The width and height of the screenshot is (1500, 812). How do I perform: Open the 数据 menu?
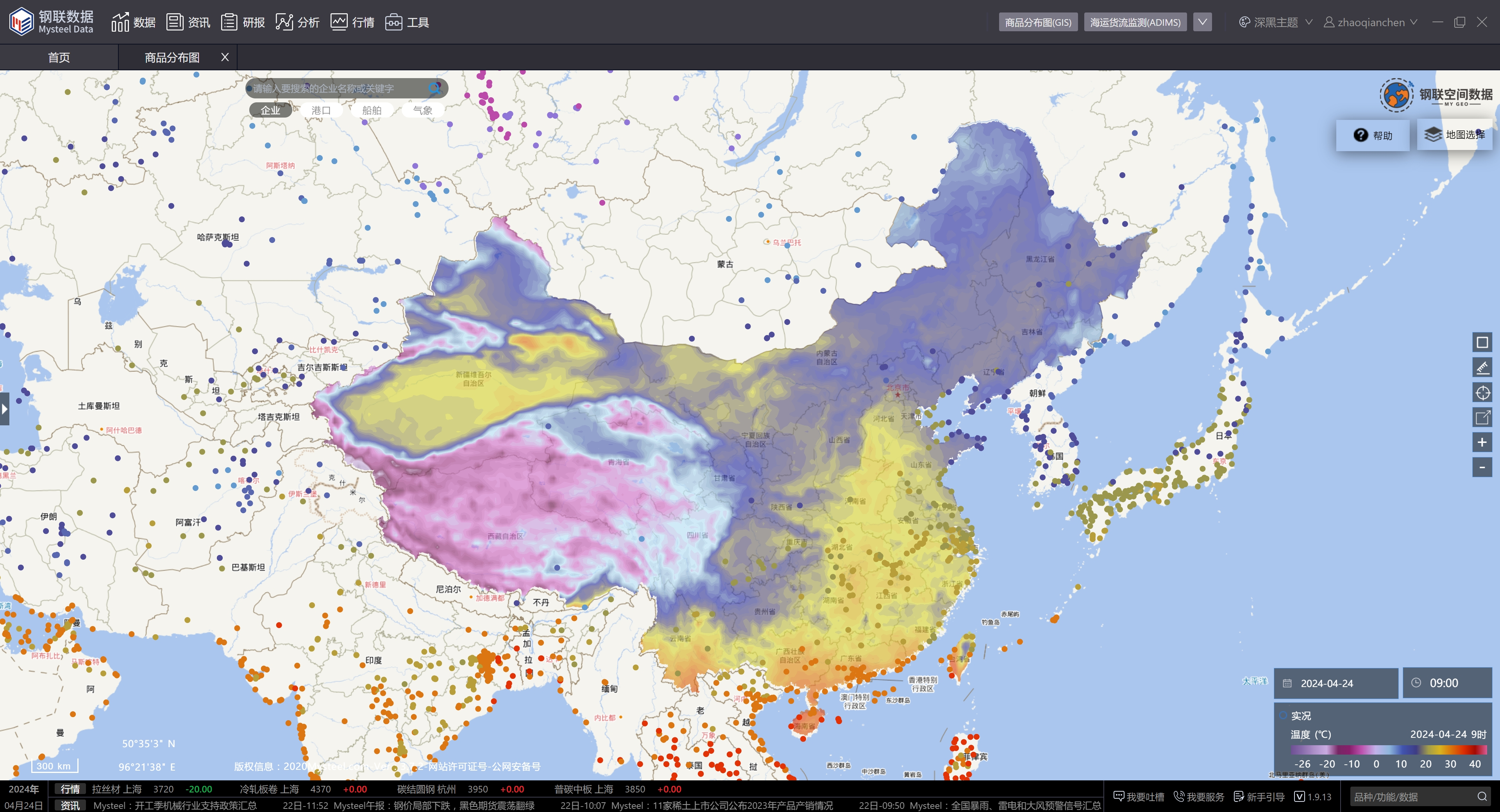tap(133, 22)
